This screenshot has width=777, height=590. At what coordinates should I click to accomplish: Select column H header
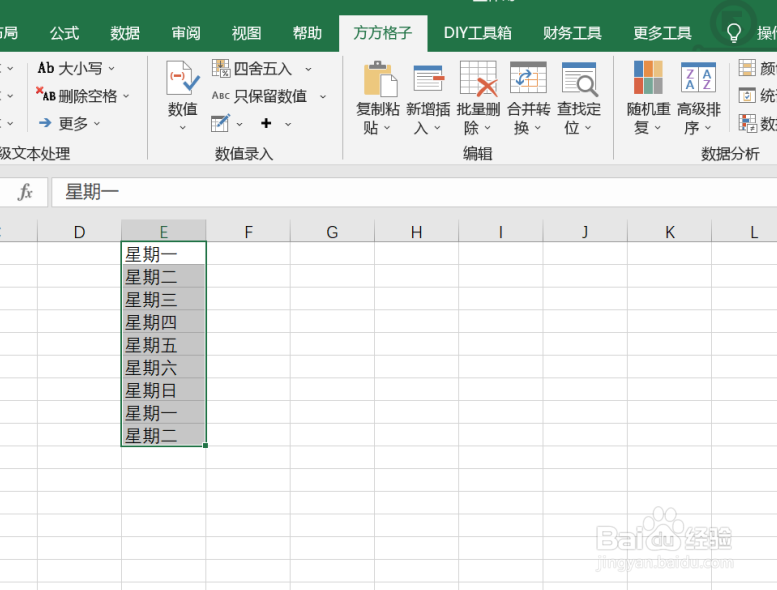(416, 231)
